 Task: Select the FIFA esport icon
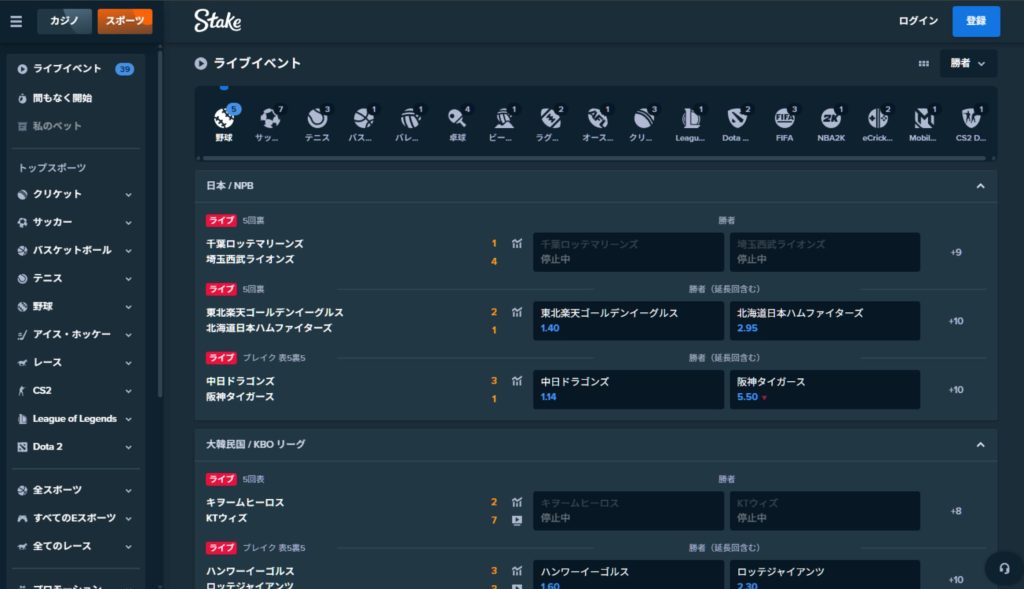pyautogui.click(x=784, y=123)
